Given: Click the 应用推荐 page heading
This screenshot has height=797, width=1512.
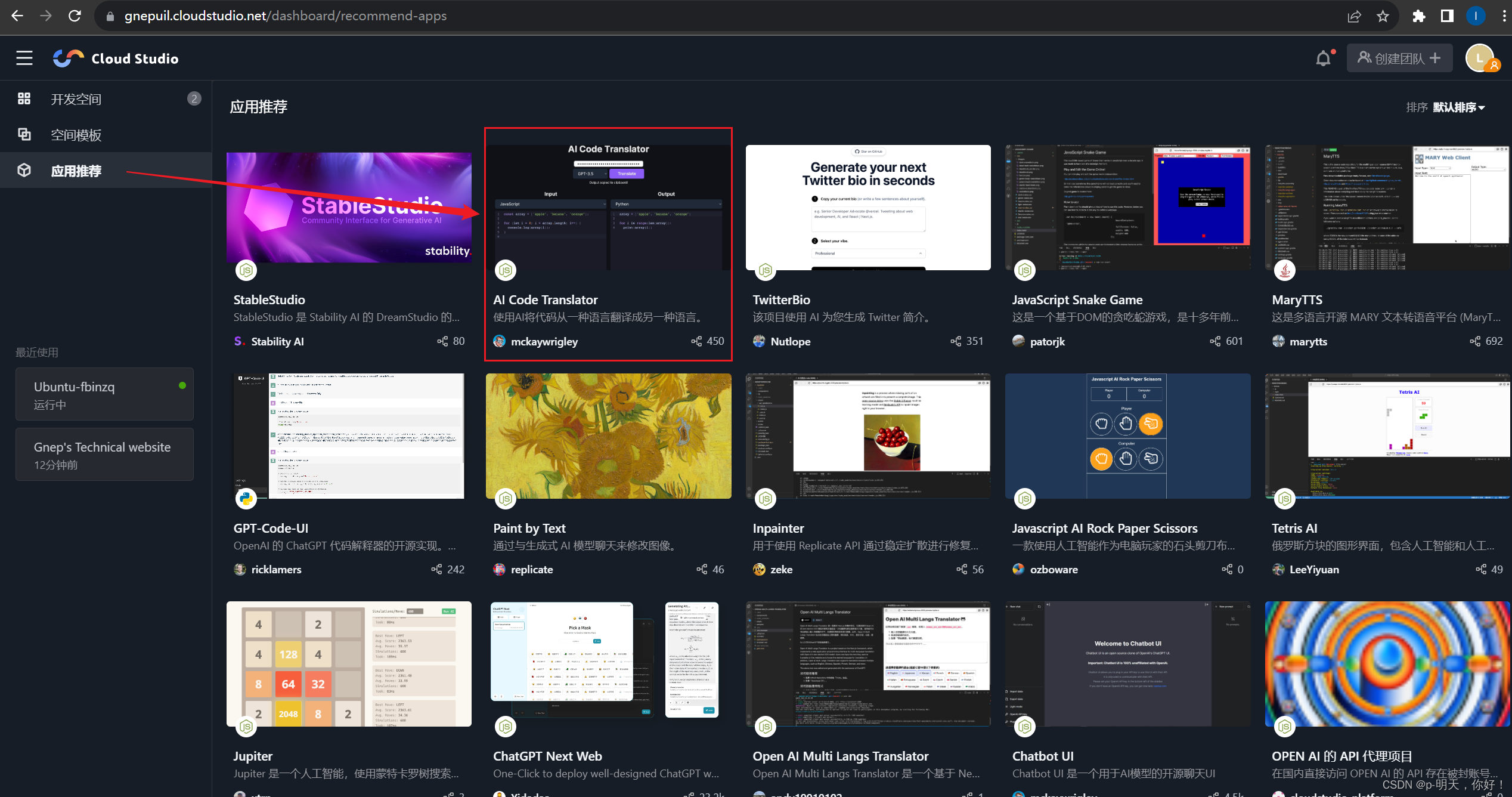Looking at the screenshot, I should 259,107.
